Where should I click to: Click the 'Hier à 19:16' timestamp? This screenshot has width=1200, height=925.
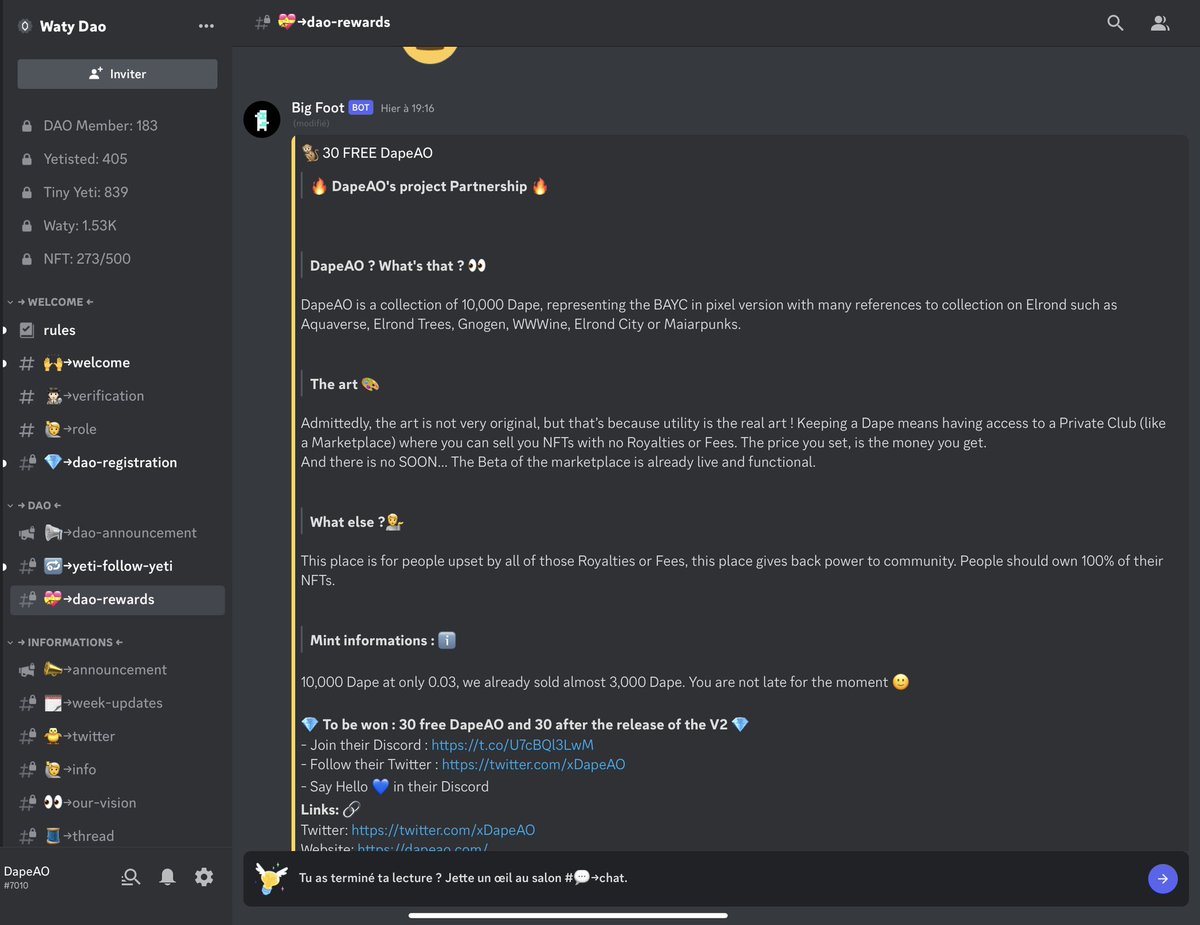point(408,108)
